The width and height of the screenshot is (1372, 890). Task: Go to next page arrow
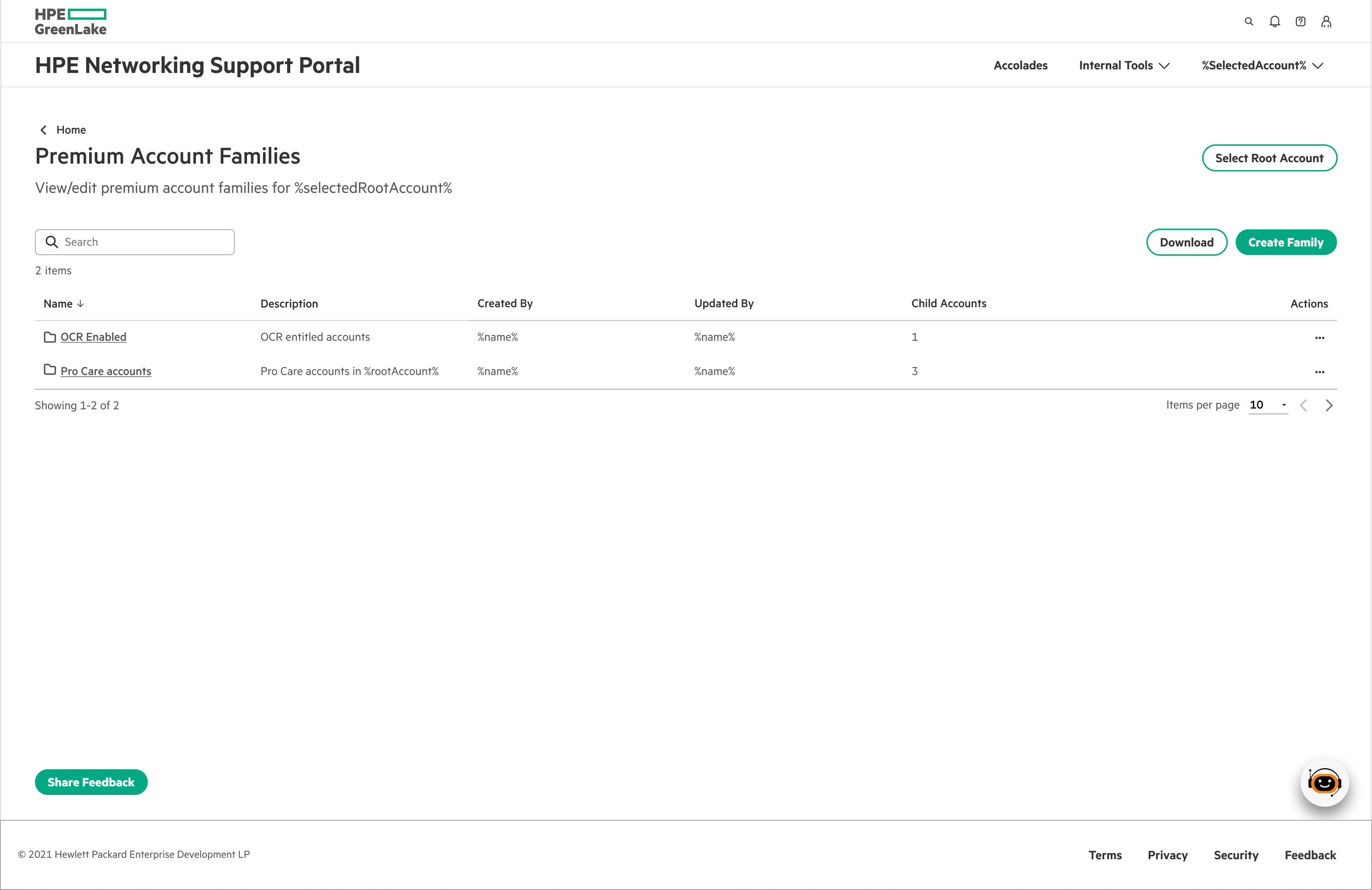[x=1329, y=406]
